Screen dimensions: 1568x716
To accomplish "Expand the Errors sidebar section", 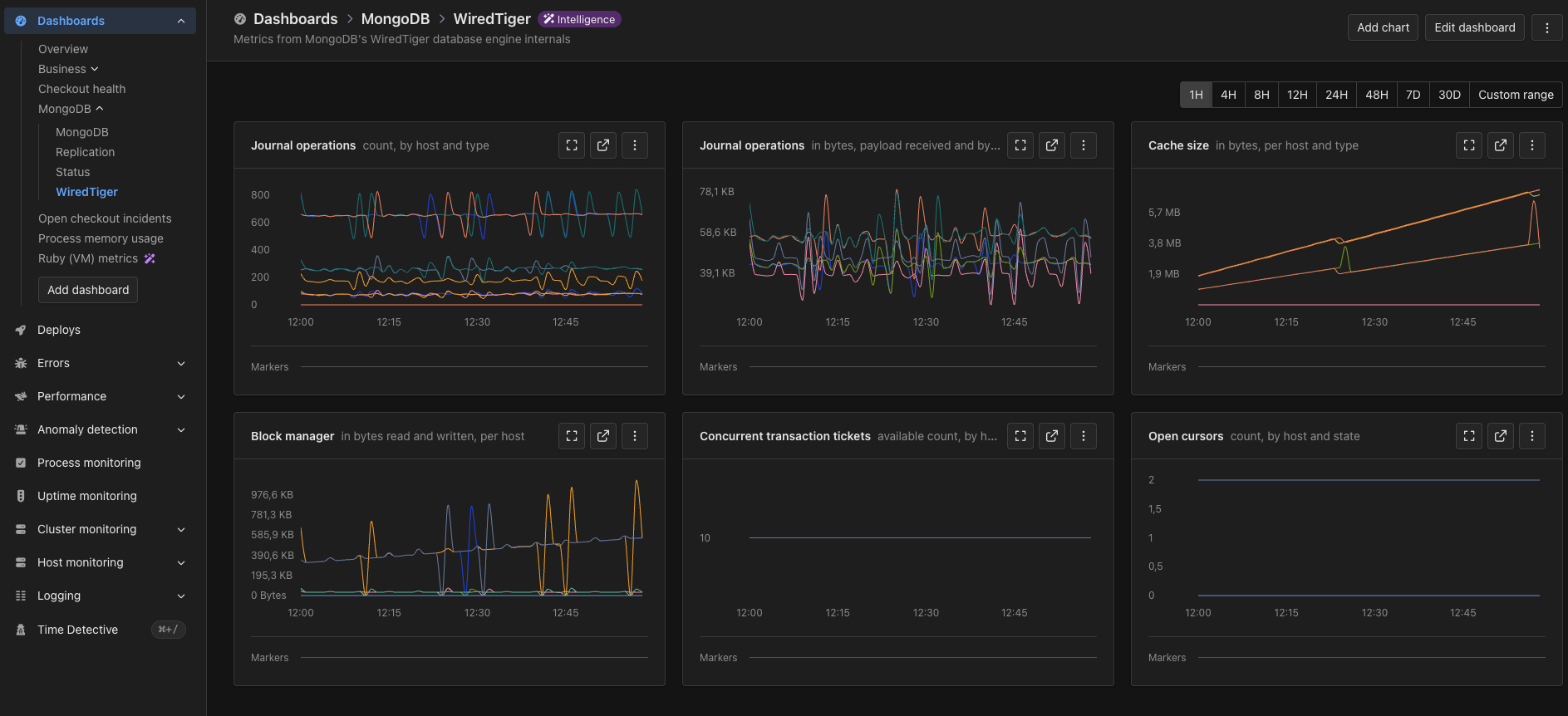I will pyautogui.click(x=181, y=363).
